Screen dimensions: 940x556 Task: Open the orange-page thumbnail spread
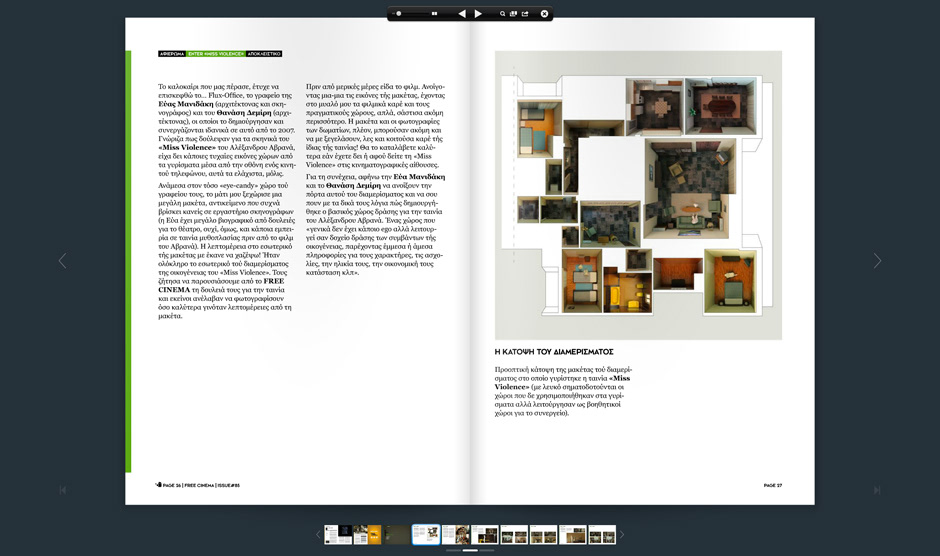(x=367, y=534)
